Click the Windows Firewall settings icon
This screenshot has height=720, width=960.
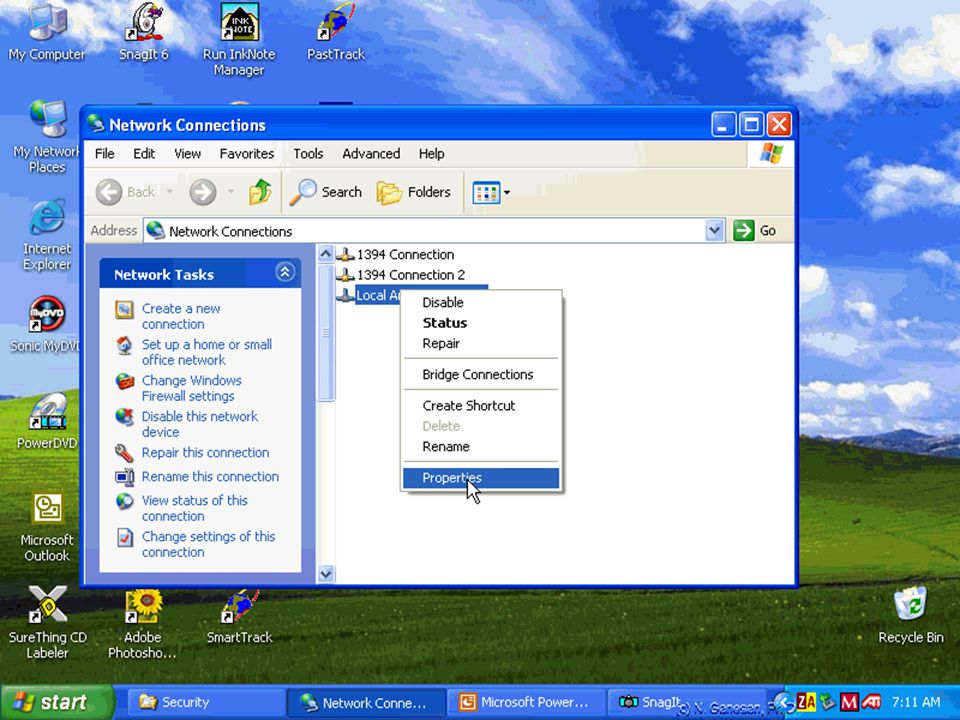point(124,381)
